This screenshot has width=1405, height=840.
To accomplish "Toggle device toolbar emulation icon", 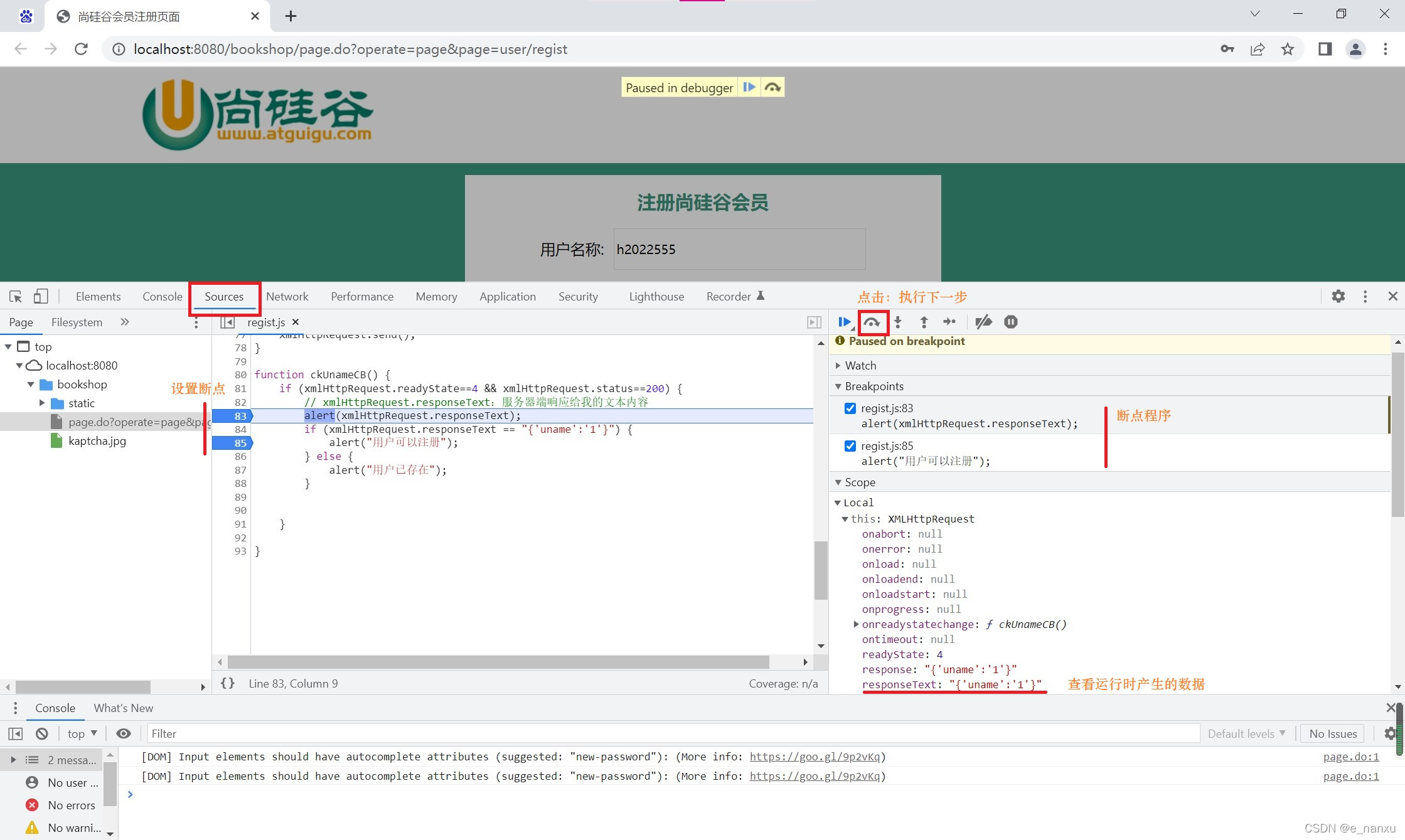I will point(41,296).
